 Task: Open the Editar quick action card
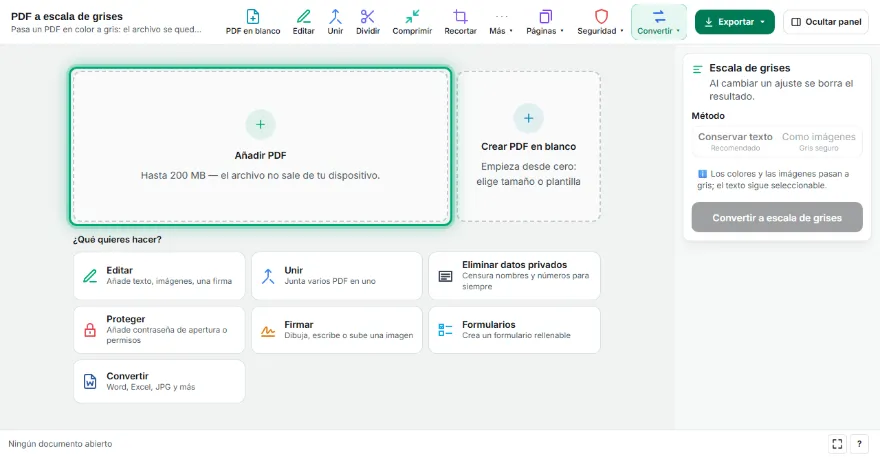point(159,276)
